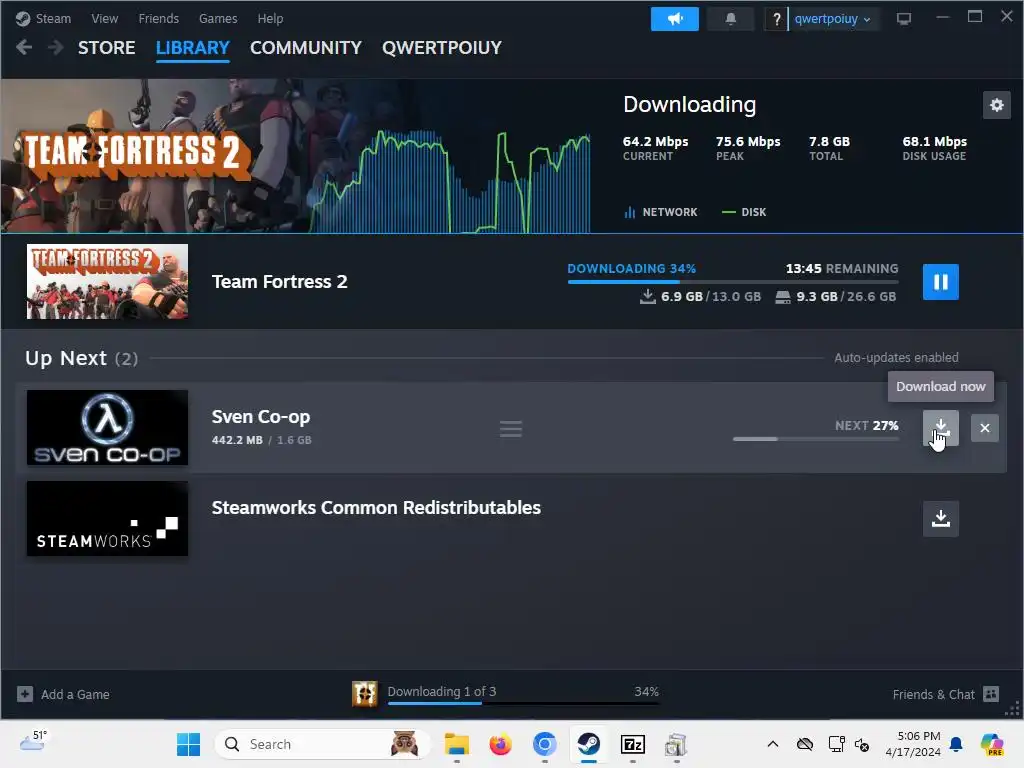
Task: Open the QWERTPOIUY profile tab
Action: click(441, 48)
